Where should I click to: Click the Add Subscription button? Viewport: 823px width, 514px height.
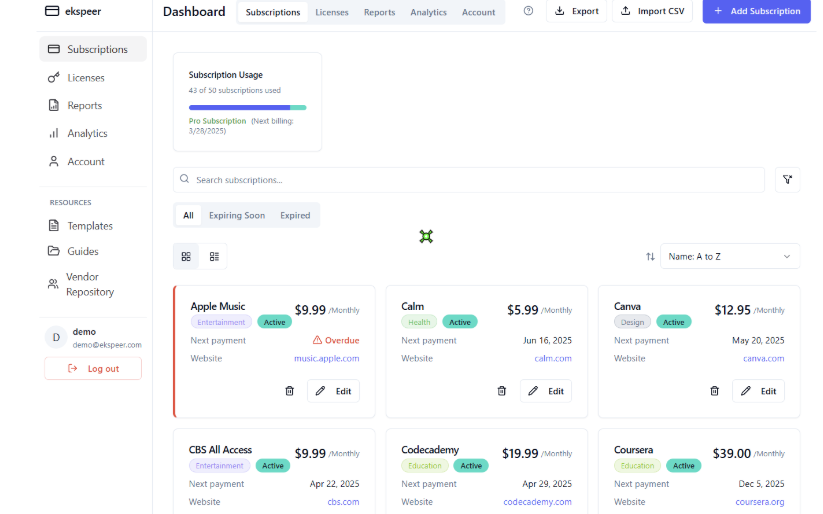pos(756,11)
